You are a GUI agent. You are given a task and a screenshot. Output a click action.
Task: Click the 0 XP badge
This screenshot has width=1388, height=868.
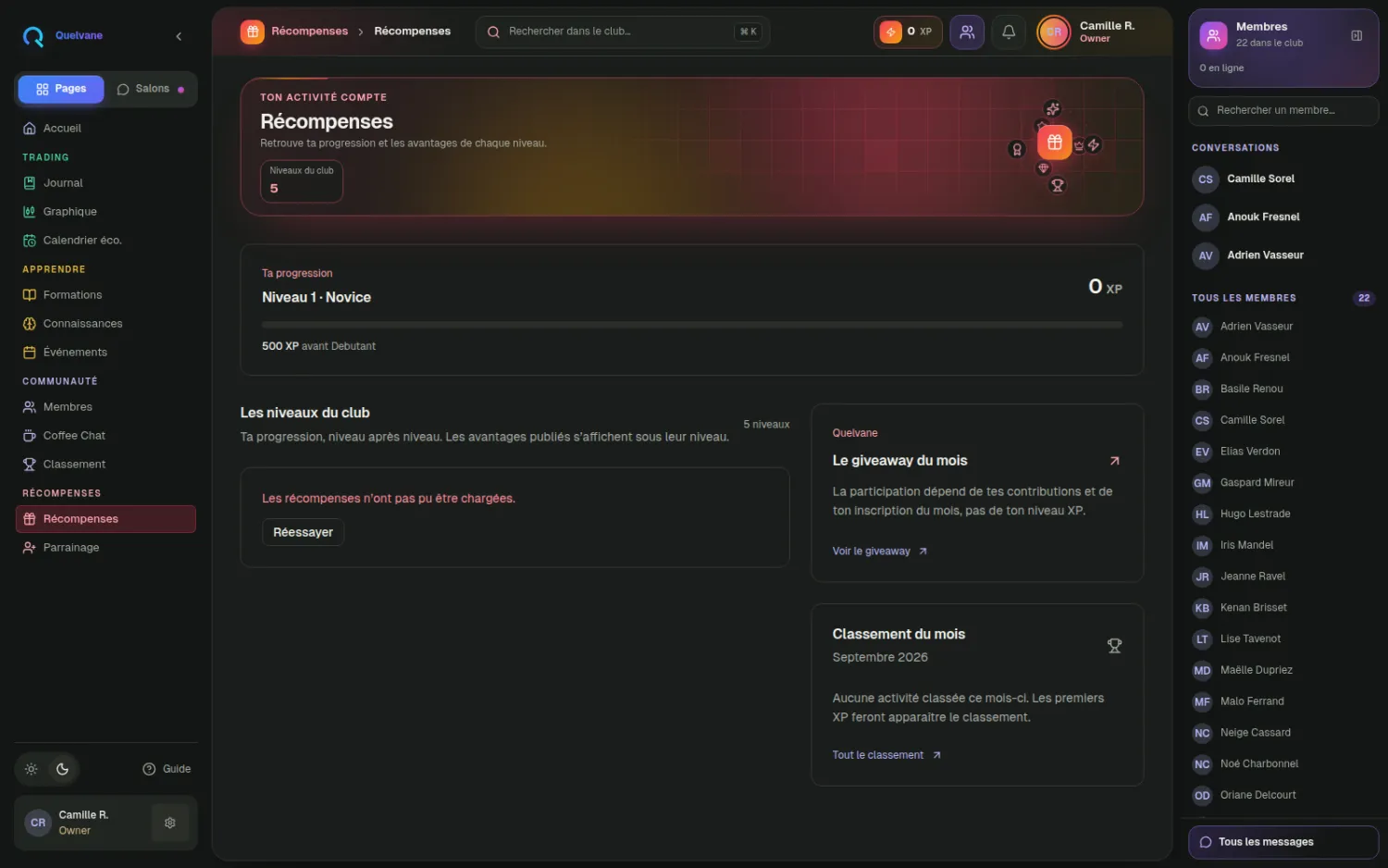pyautogui.click(x=907, y=31)
